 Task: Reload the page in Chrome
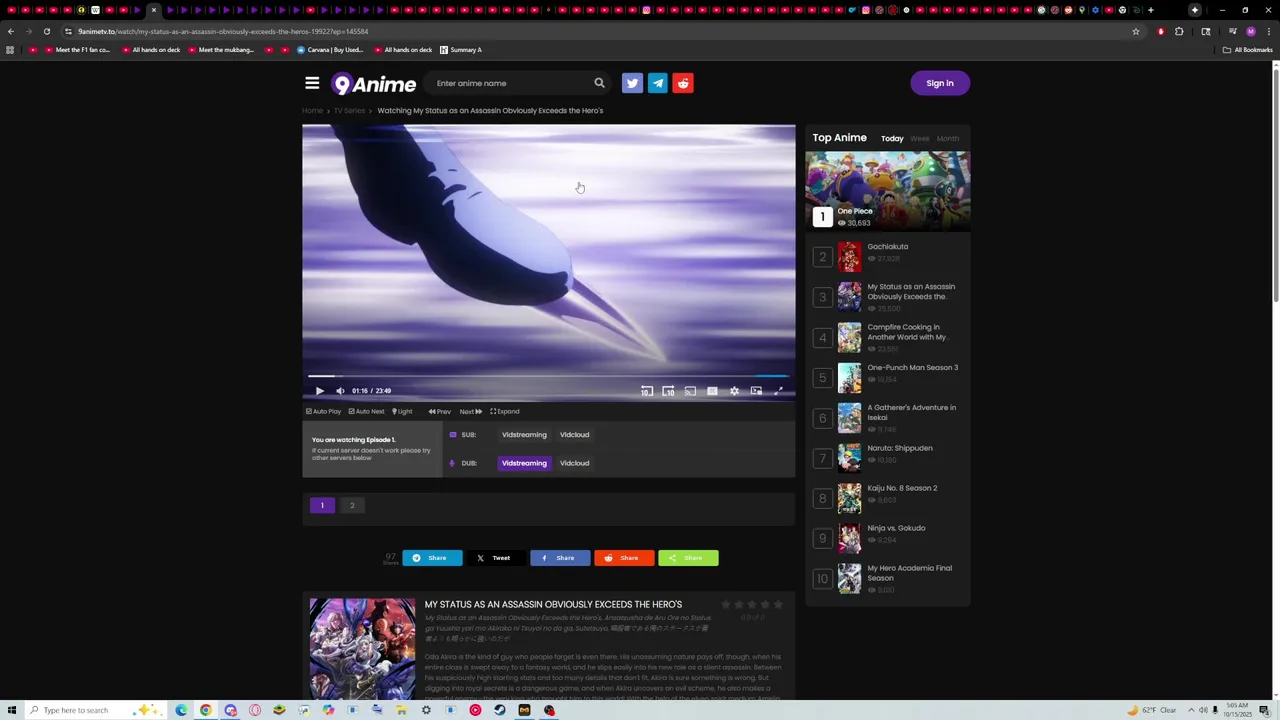point(47,31)
